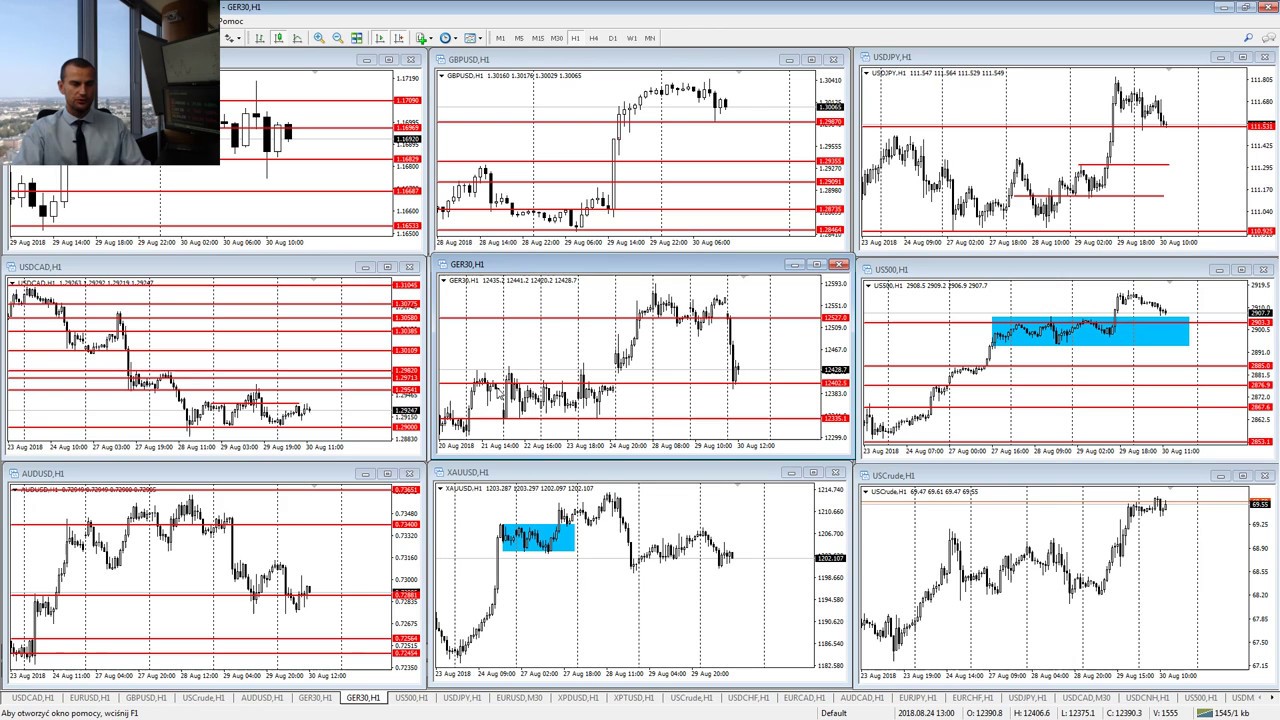The height and width of the screenshot is (720, 1280).
Task: Select the candlestick chart style button
Action: coord(278,38)
